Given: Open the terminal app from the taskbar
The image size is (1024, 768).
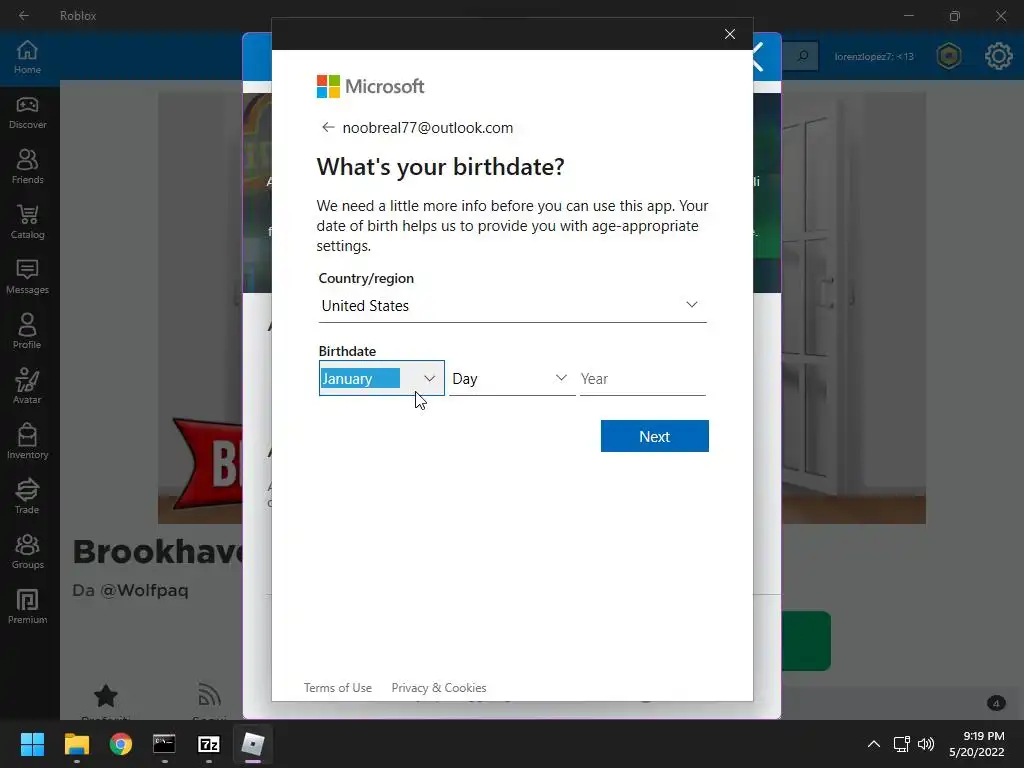Looking at the screenshot, I should (x=164, y=744).
